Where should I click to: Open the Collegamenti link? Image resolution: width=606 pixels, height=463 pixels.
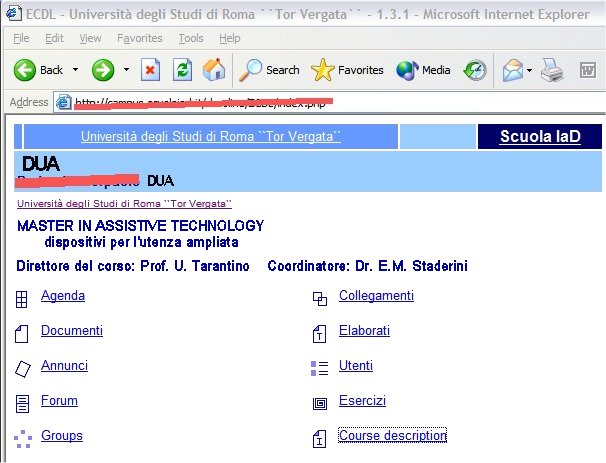pos(376,296)
